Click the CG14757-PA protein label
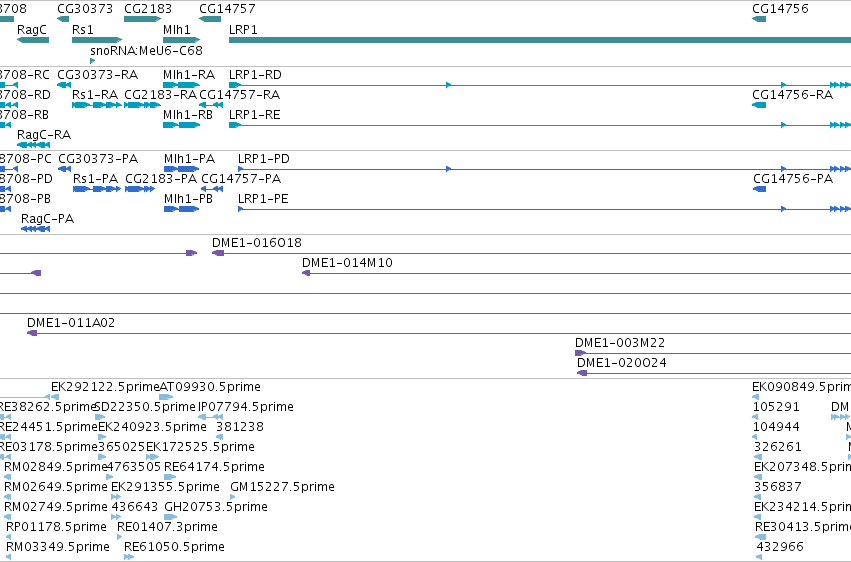851x562 pixels. tap(241, 178)
